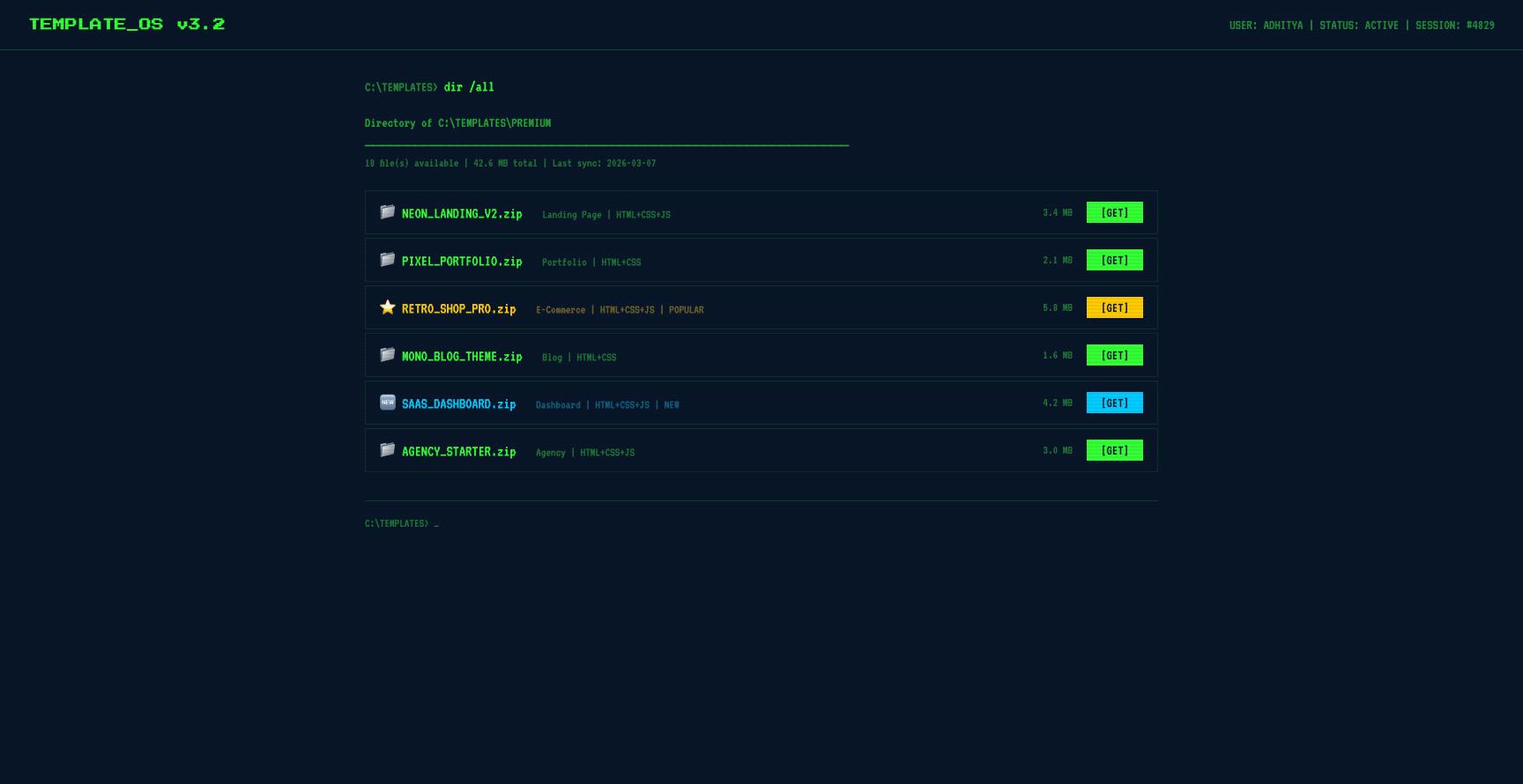1523x784 pixels.
Task: Click the folder icon beside NEON_LANDING_V2.zip
Action: [387, 212]
